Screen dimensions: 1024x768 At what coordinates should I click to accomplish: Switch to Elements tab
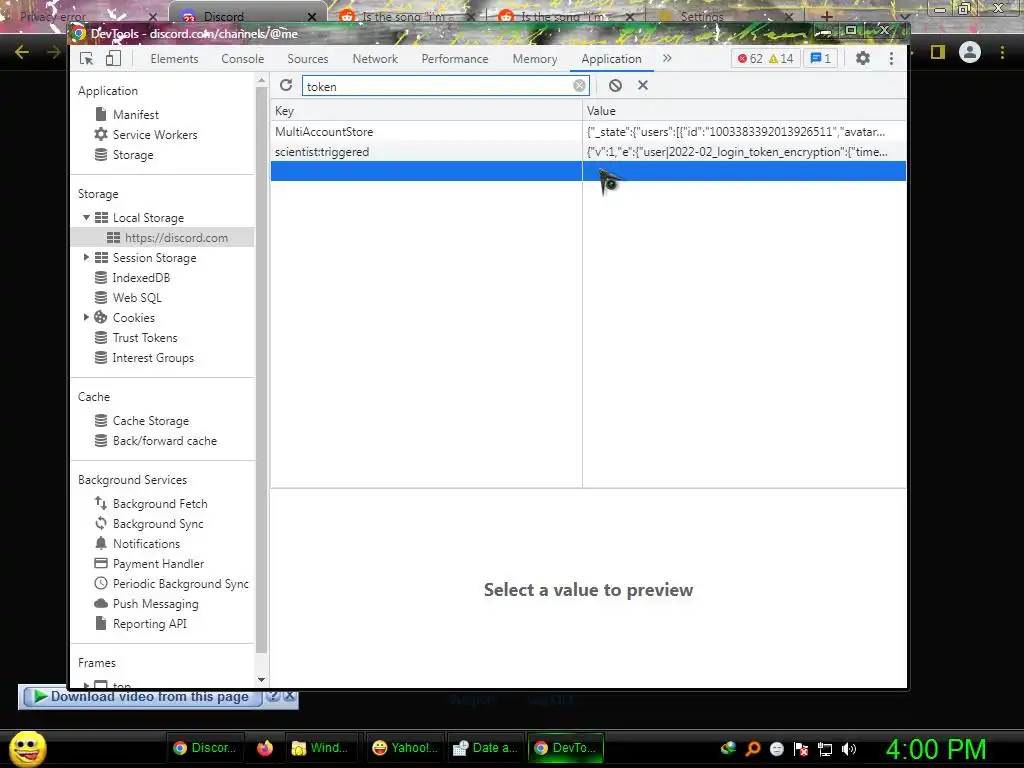[174, 59]
